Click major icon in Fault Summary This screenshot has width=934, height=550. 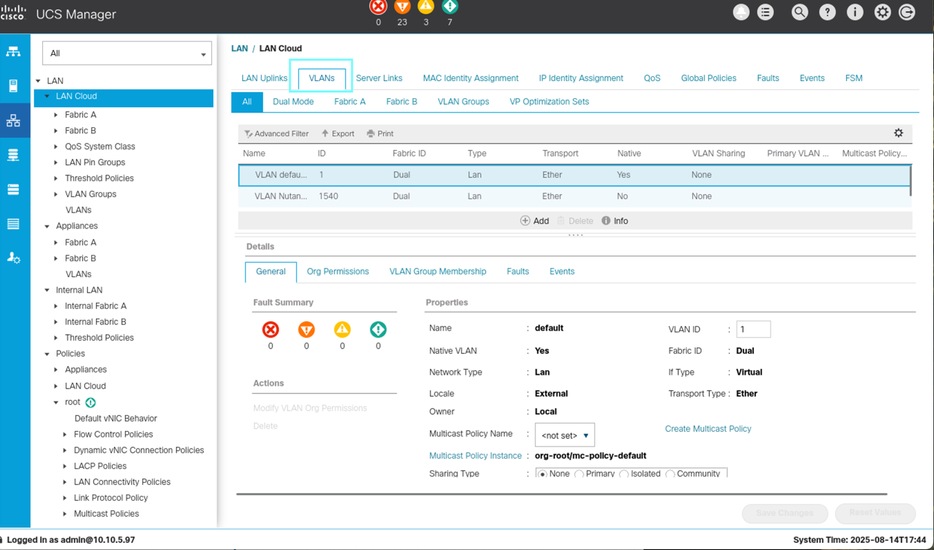(x=306, y=330)
